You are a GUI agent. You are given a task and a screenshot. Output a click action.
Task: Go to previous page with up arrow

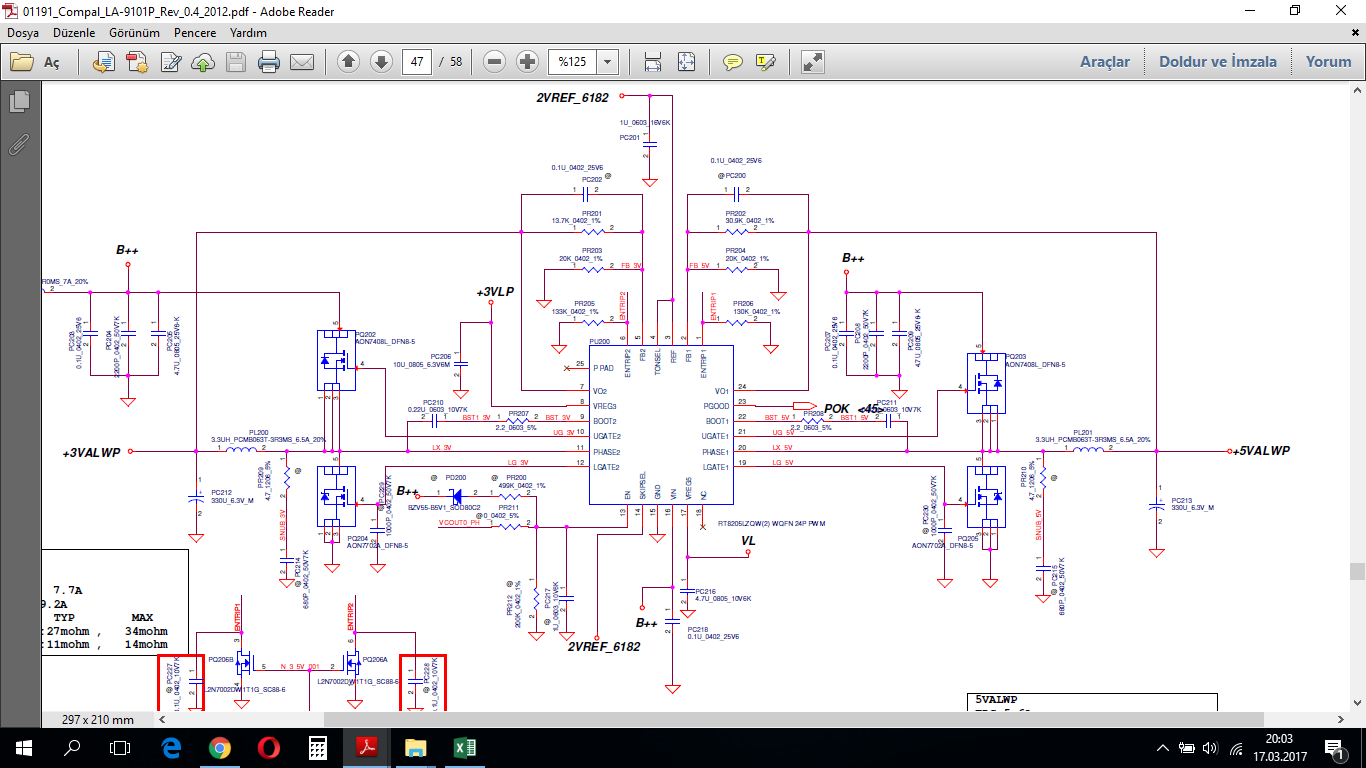tap(348, 62)
